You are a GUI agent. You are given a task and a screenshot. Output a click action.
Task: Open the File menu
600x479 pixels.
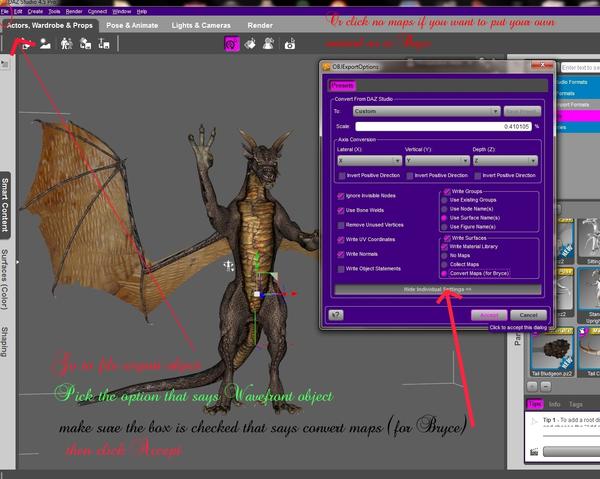[x=7, y=11]
